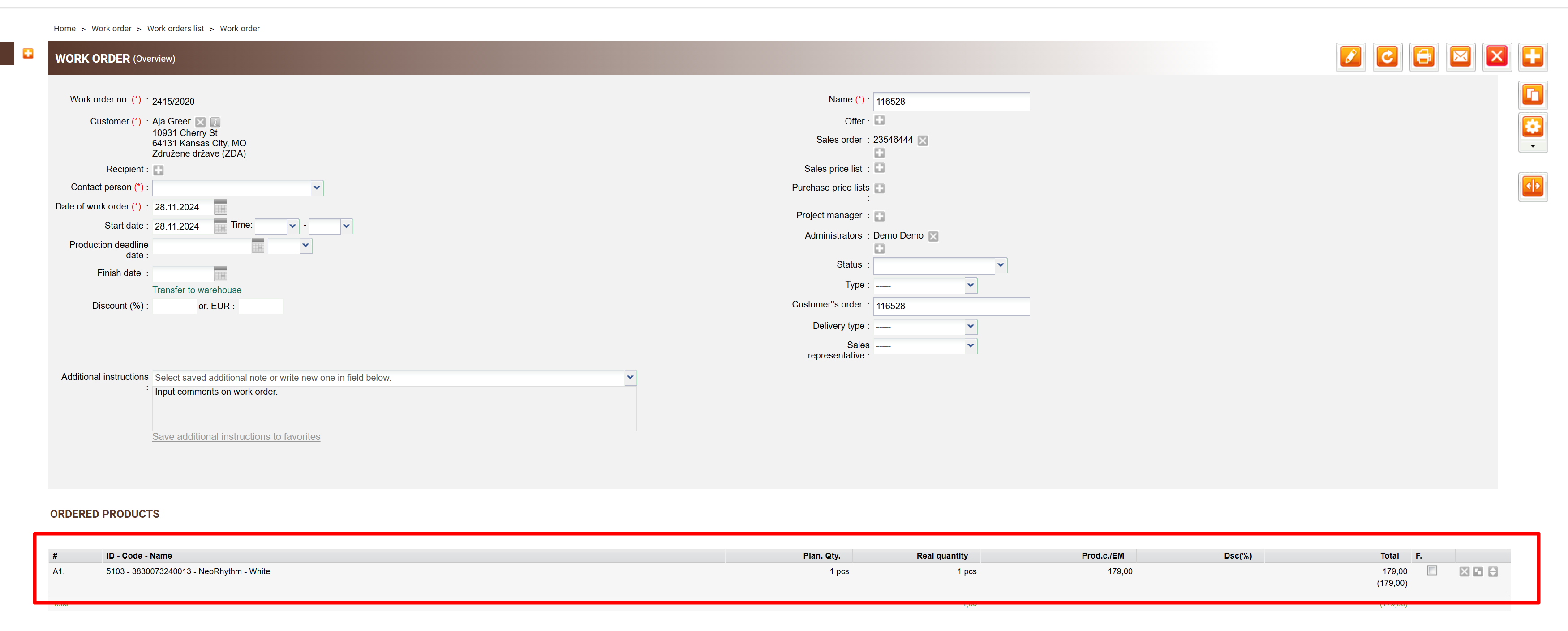The height and width of the screenshot is (631, 1568).
Task: Expand the arrow below the gear button
Action: coord(1532,147)
